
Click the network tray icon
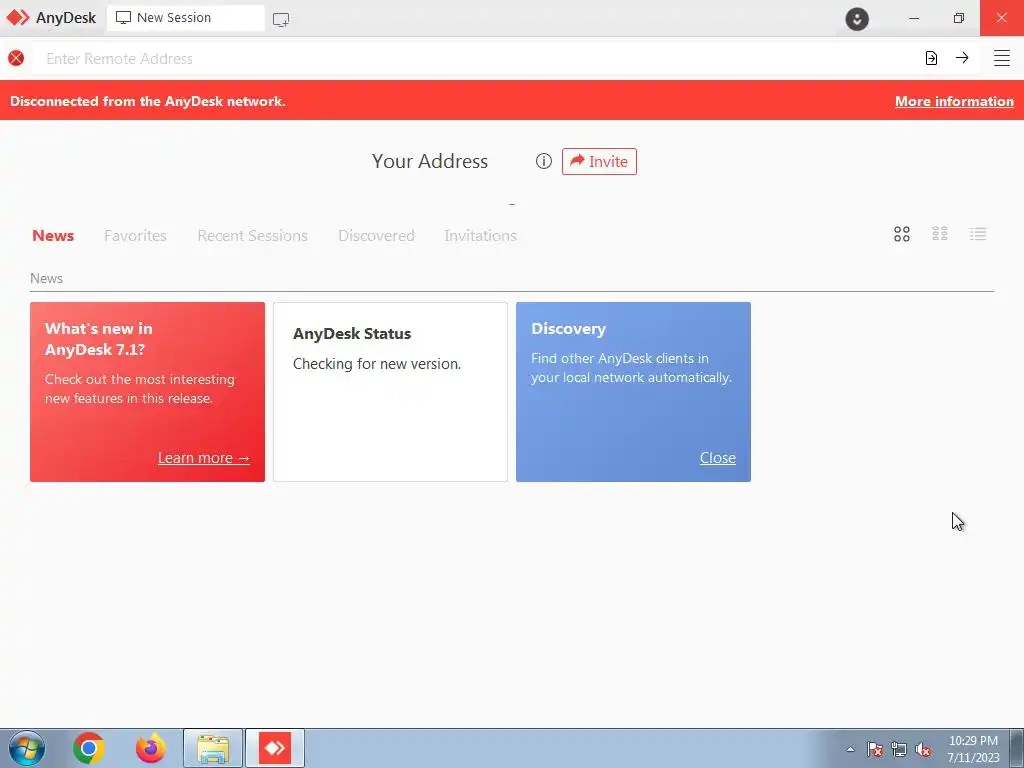(899, 749)
